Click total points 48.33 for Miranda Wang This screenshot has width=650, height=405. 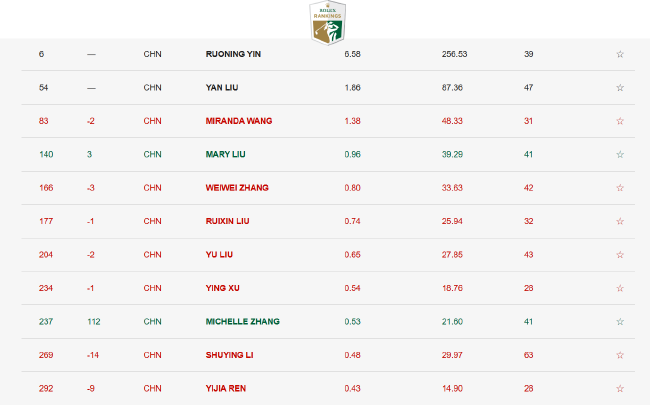tap(452, 121)
